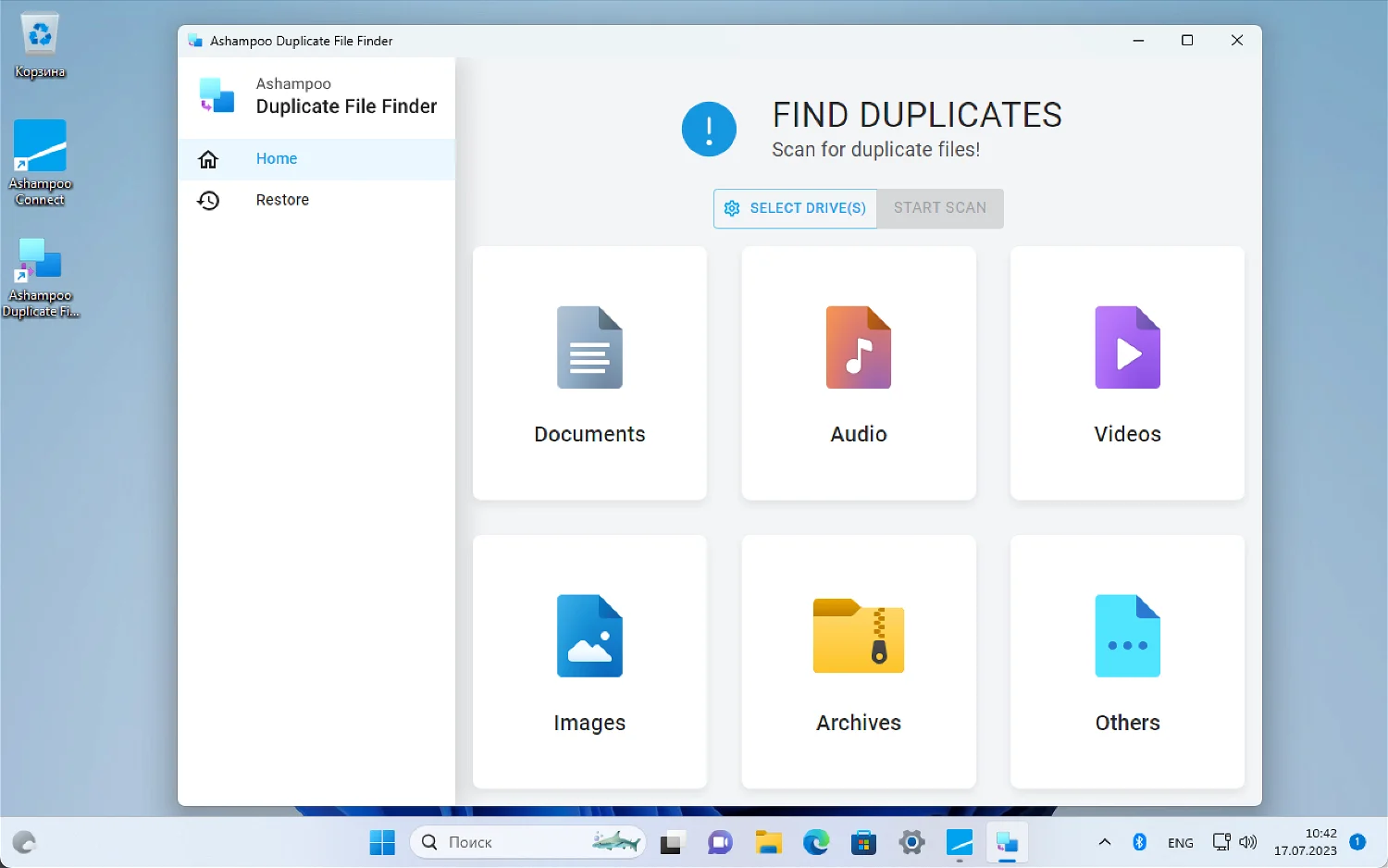Open File Explorer from the taskbar
Image resolution: width=1388 pixels, height=868 pixels.
pyautogui.click(x=768, y=842)
